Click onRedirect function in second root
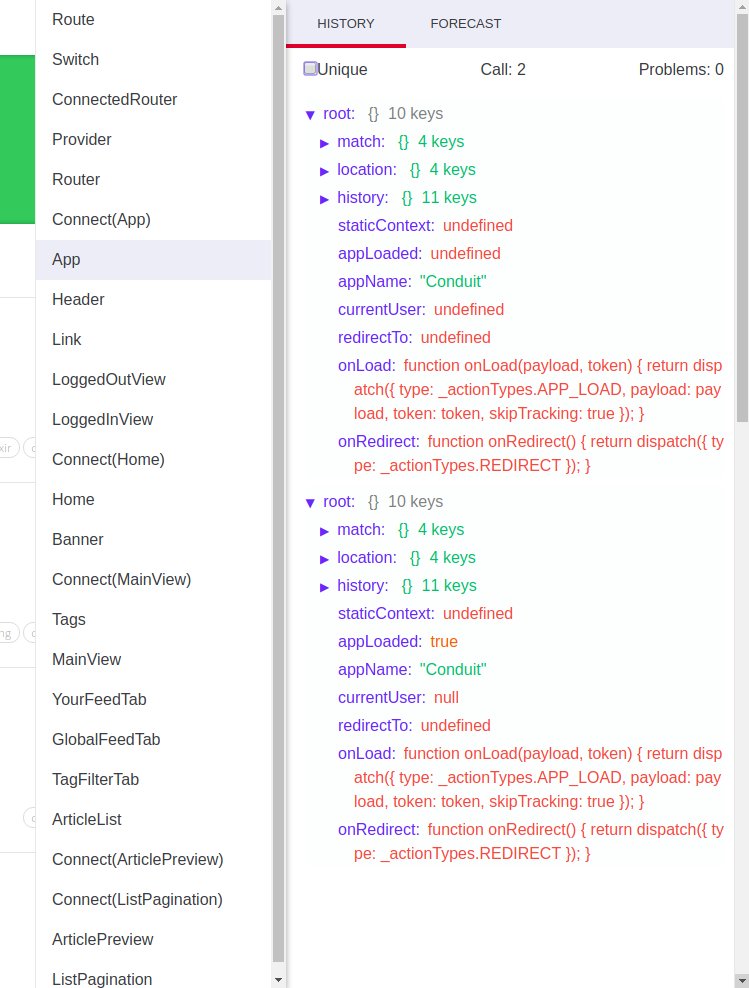Viewport: 749px width, 988px height. click(x=530, y=841)
